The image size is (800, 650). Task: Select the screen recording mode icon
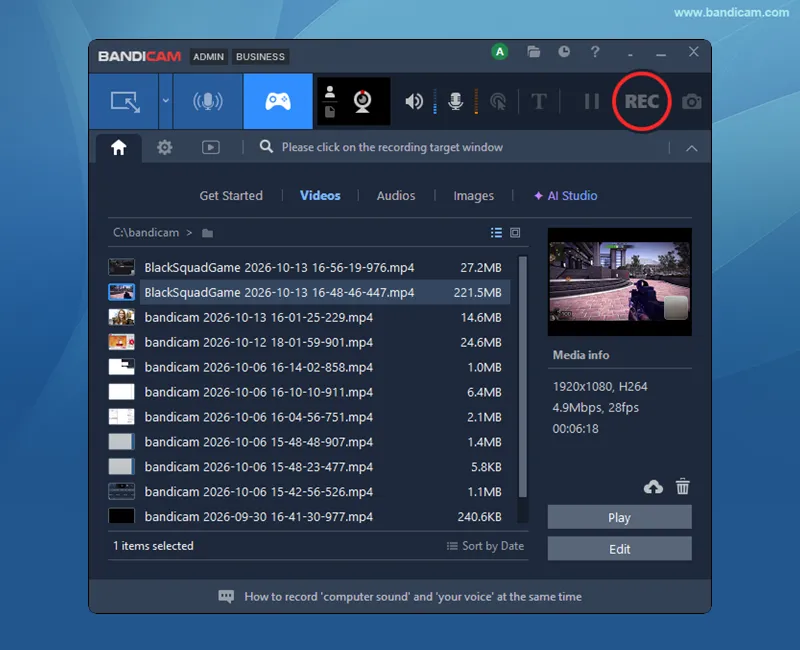(124, 101)
